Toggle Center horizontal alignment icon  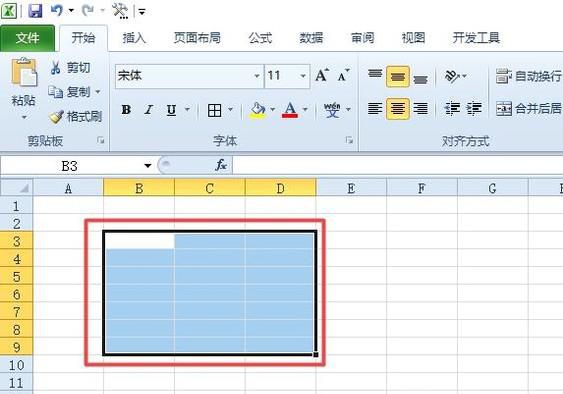pyautogui.click(x=397, y=108)
